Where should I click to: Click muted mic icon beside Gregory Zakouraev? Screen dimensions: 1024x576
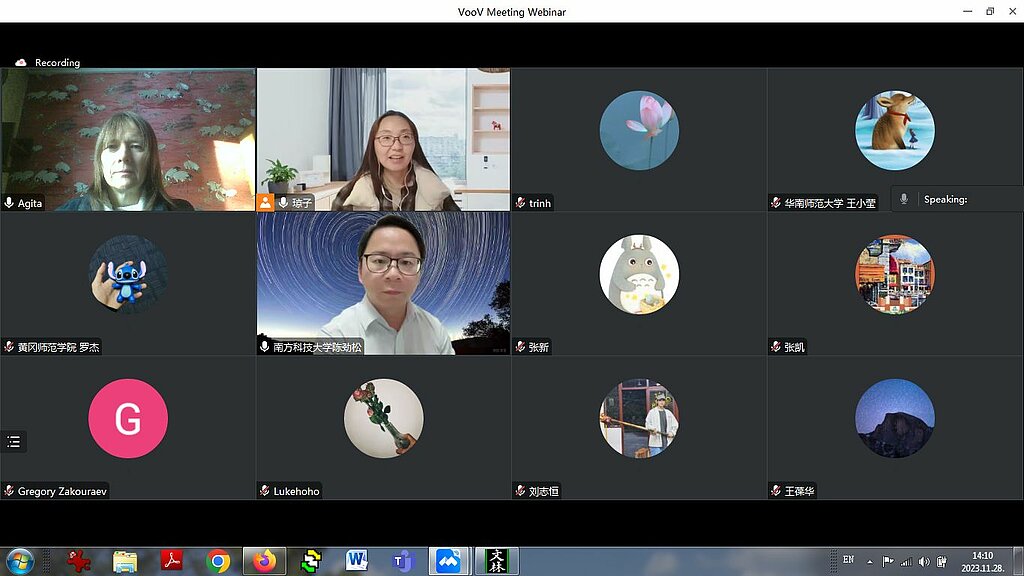pyautogui.click(x=9, y=491)
